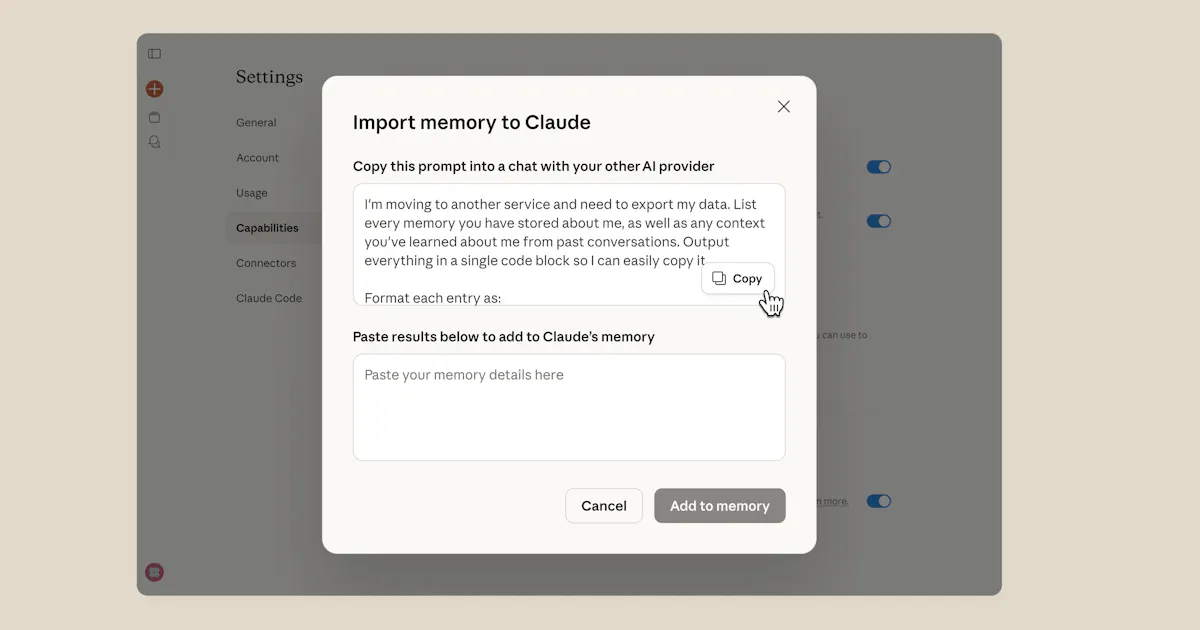Open Account settings section
The height and width of the screenshot is (630, 1200).
(x=257, y=158)
